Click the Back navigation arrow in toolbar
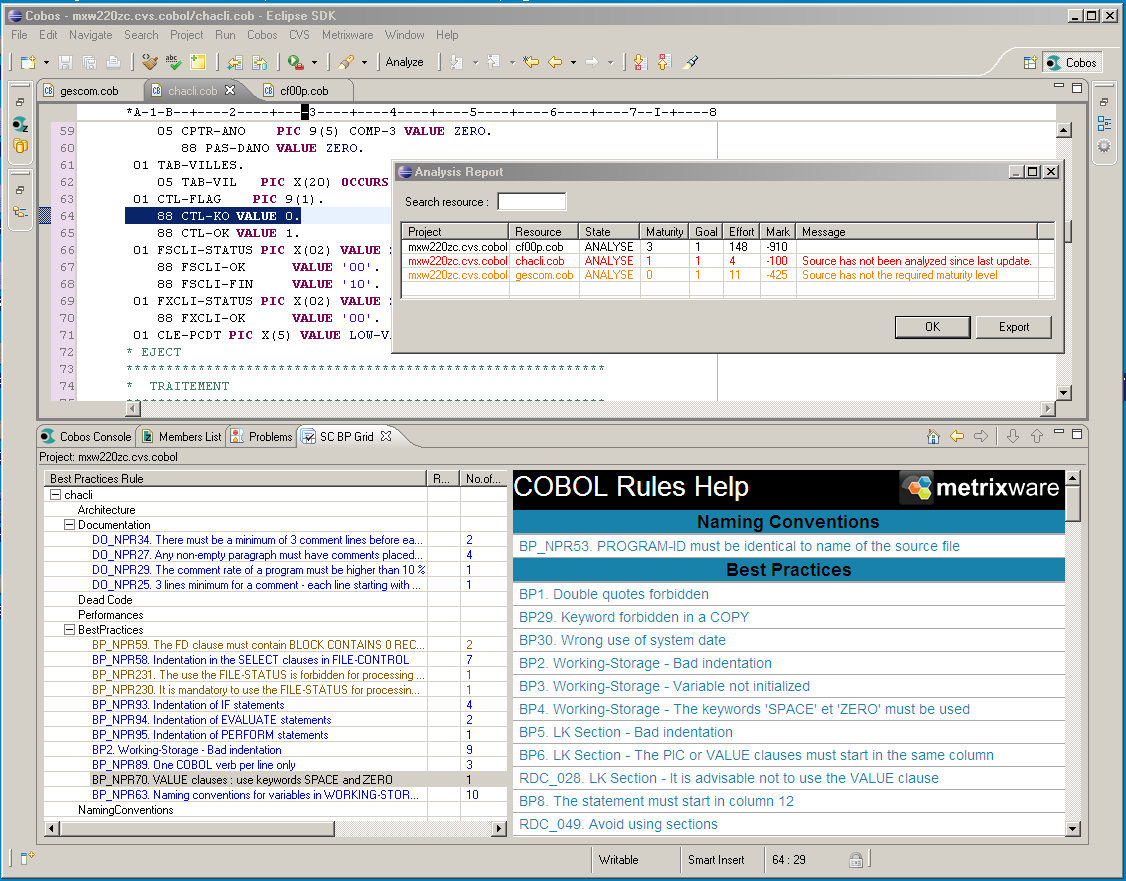Image resolution: width=1126 pixels, height=881 pixels. coord(555,62)
